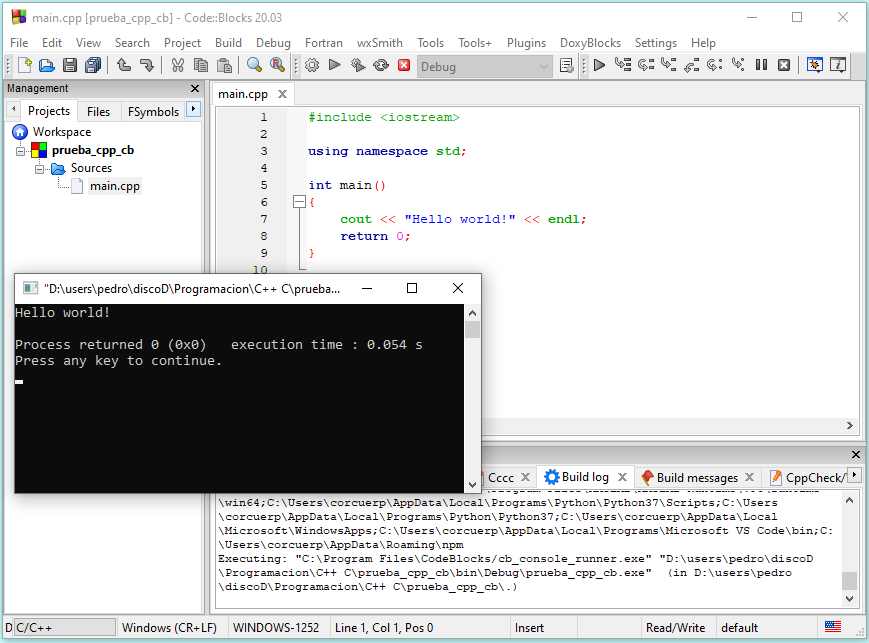Pause the debugger with the pause icon
This screenshot has height=643, width=869.
[761, 65]
